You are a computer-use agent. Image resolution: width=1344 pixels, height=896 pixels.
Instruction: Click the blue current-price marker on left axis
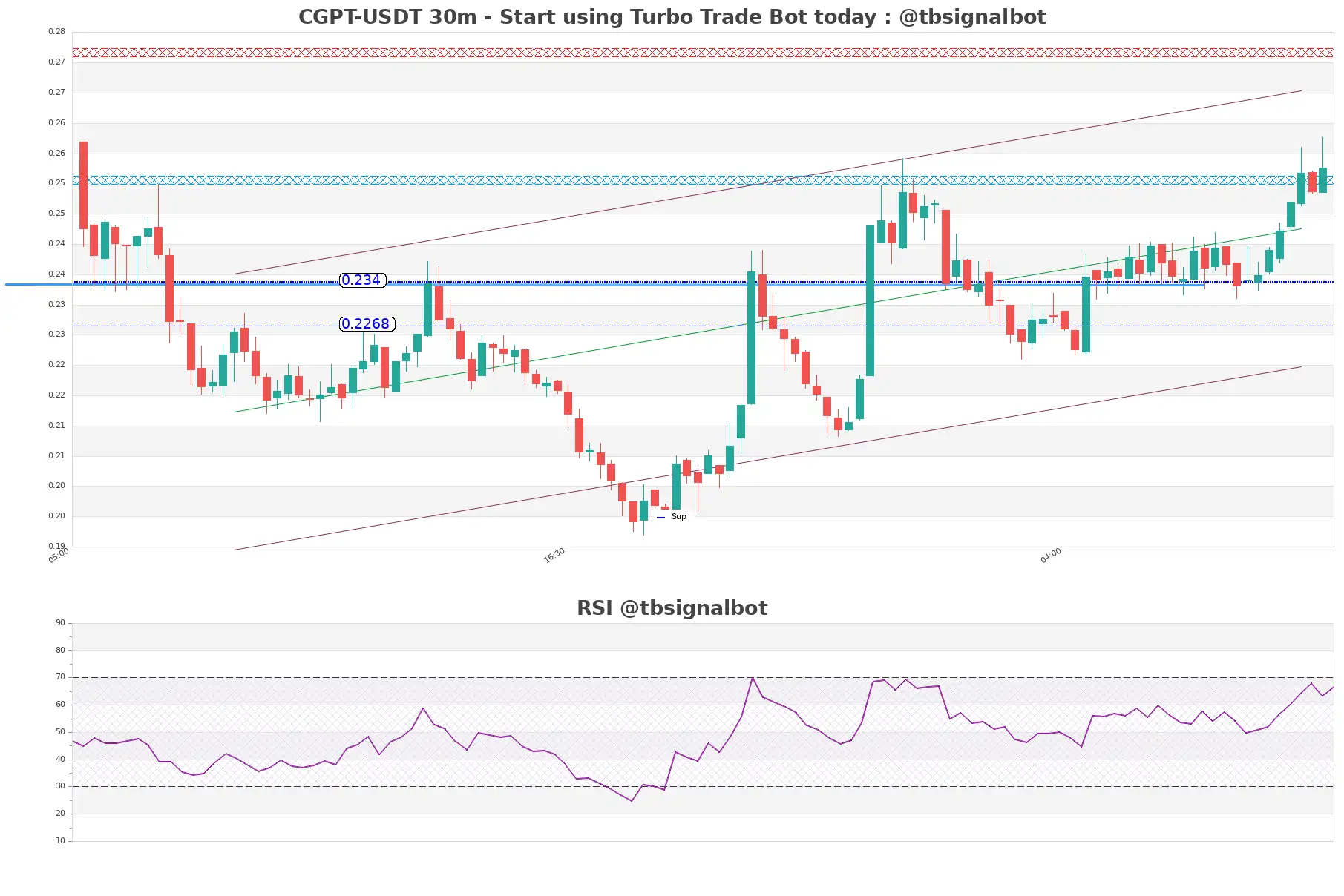click(39, 284)
